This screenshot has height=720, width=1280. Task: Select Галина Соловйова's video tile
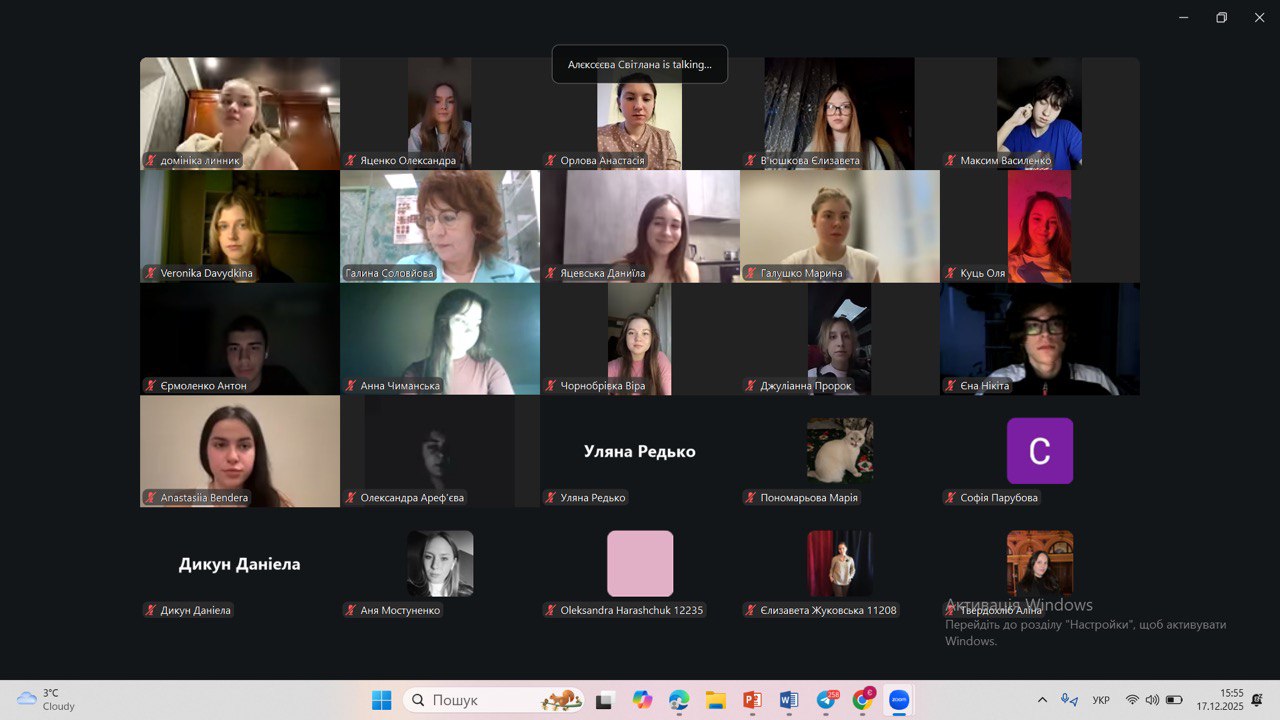tap(440, 226)
